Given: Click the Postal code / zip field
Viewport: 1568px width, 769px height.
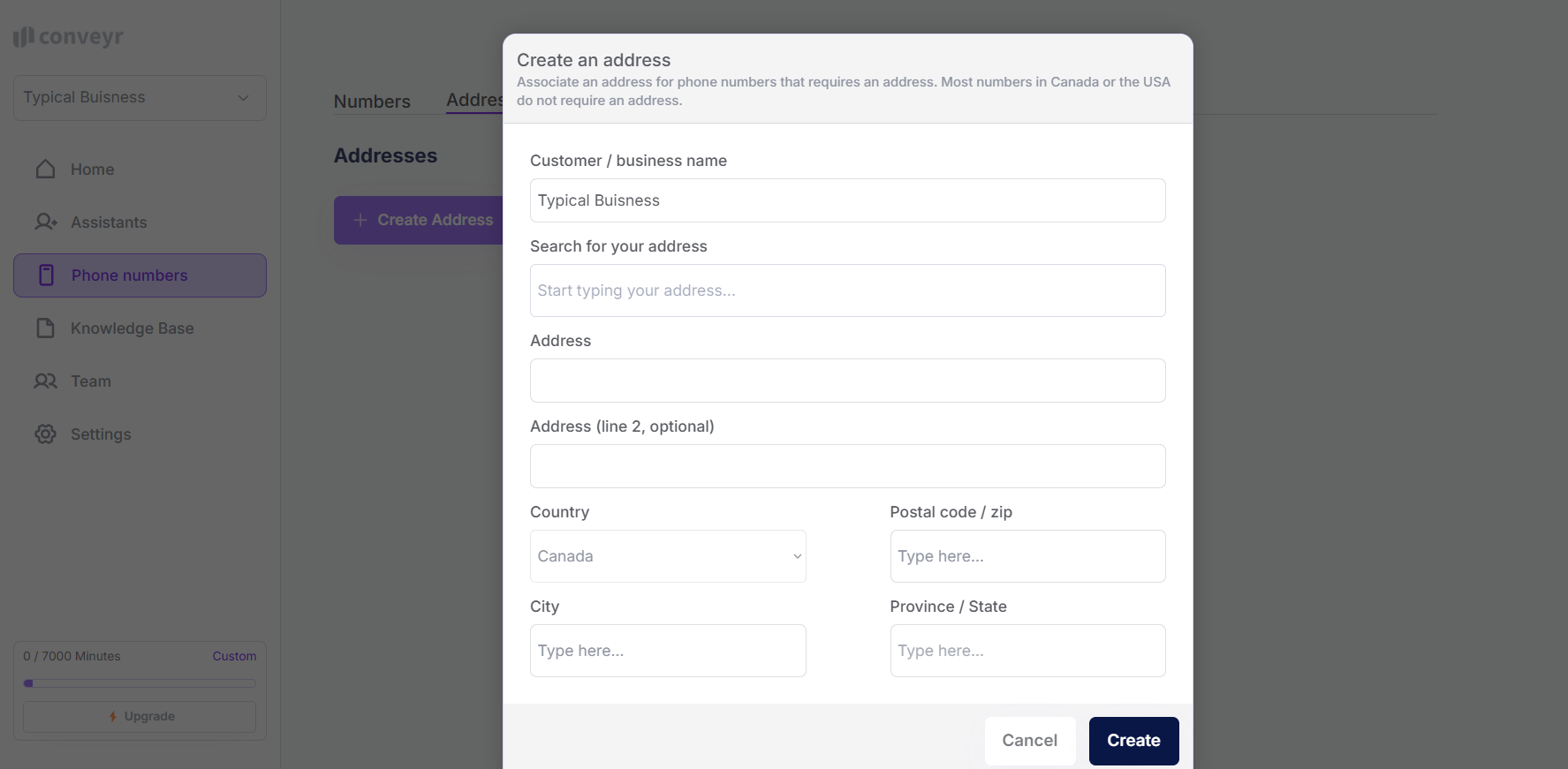Looking at the screenshot, I should [1027, 556].
